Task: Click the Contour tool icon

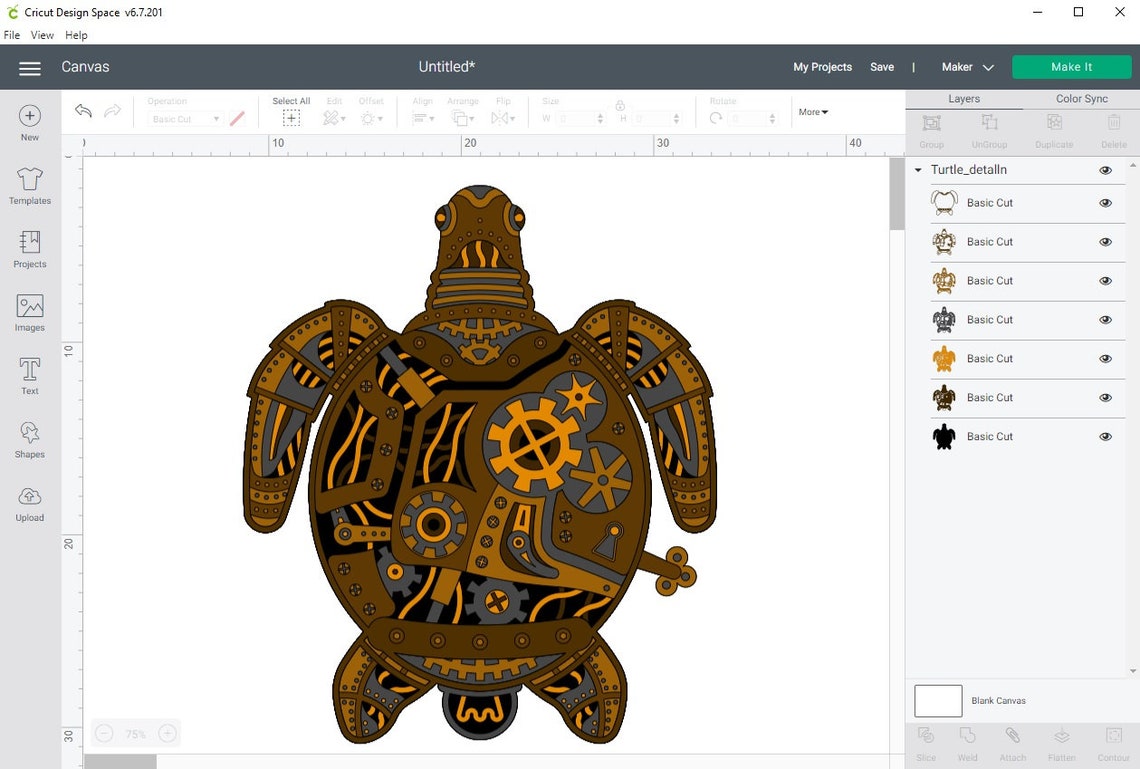Action: coord(1114,736)
